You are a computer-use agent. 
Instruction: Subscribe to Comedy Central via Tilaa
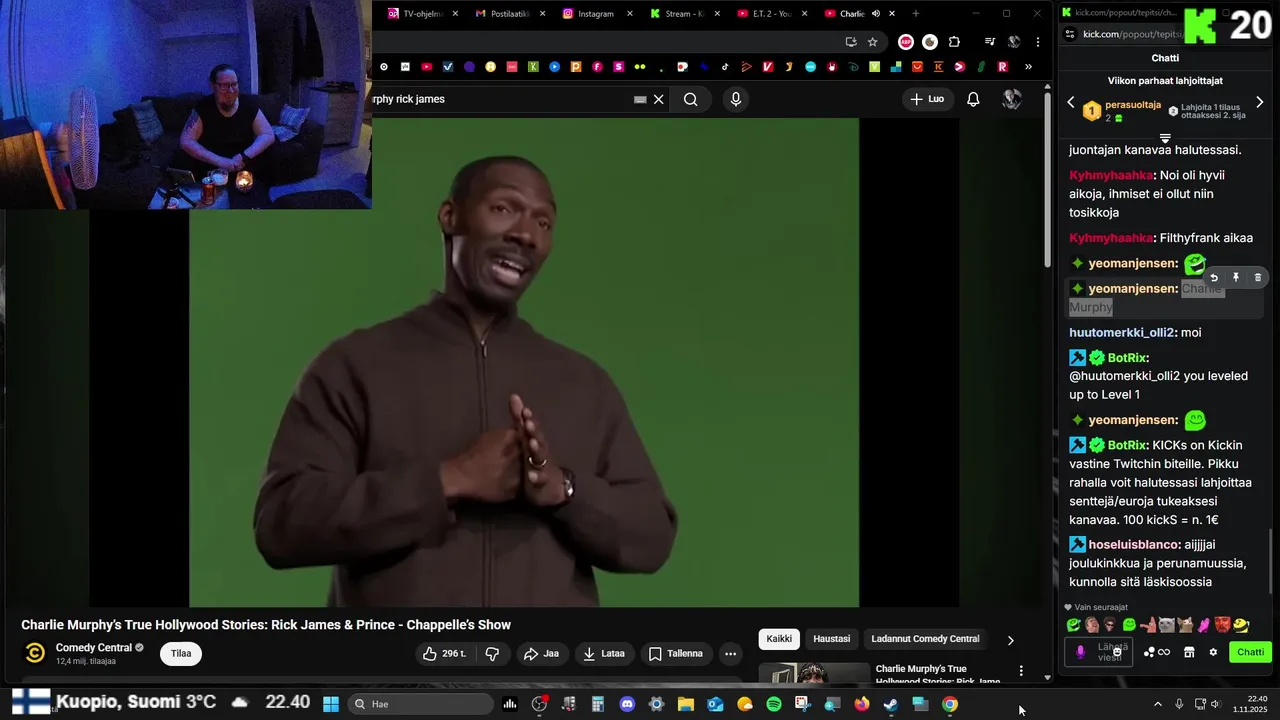click(181, 654)
